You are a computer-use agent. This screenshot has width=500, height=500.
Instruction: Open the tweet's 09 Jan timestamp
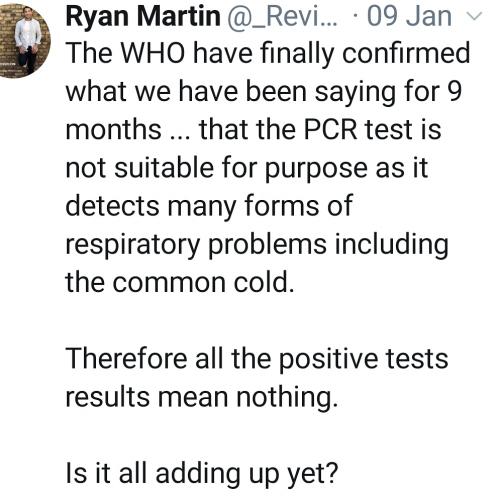[x=410, y=16]
